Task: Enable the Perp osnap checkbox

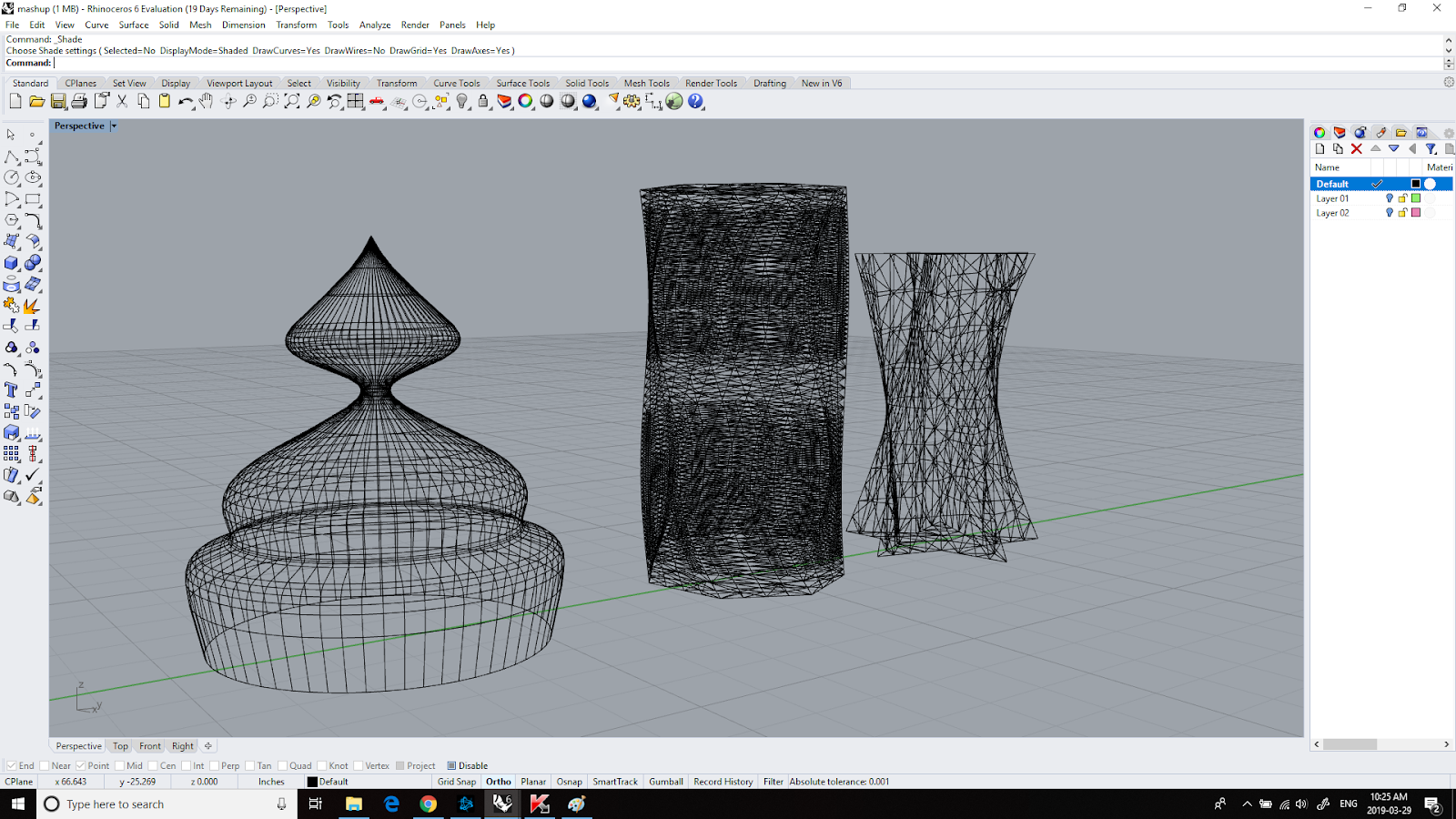Action: pyautogui.click(x=215, y=765)
